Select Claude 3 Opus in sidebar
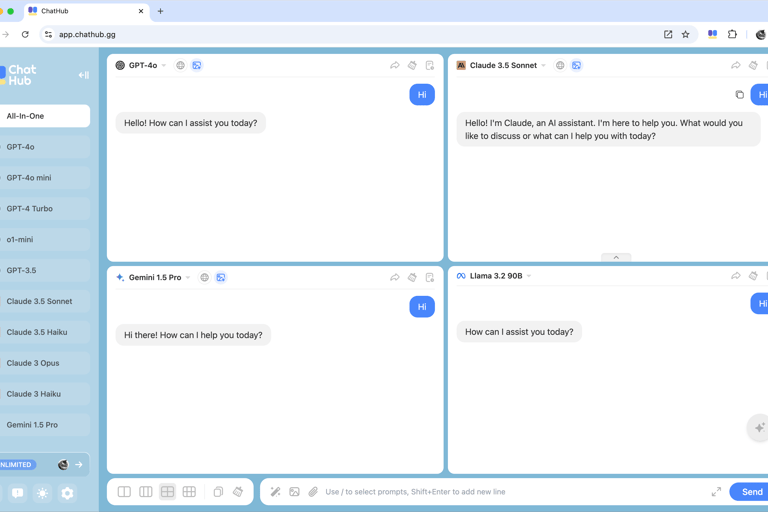This screenshot has height=512, width=768. [44, 363]
